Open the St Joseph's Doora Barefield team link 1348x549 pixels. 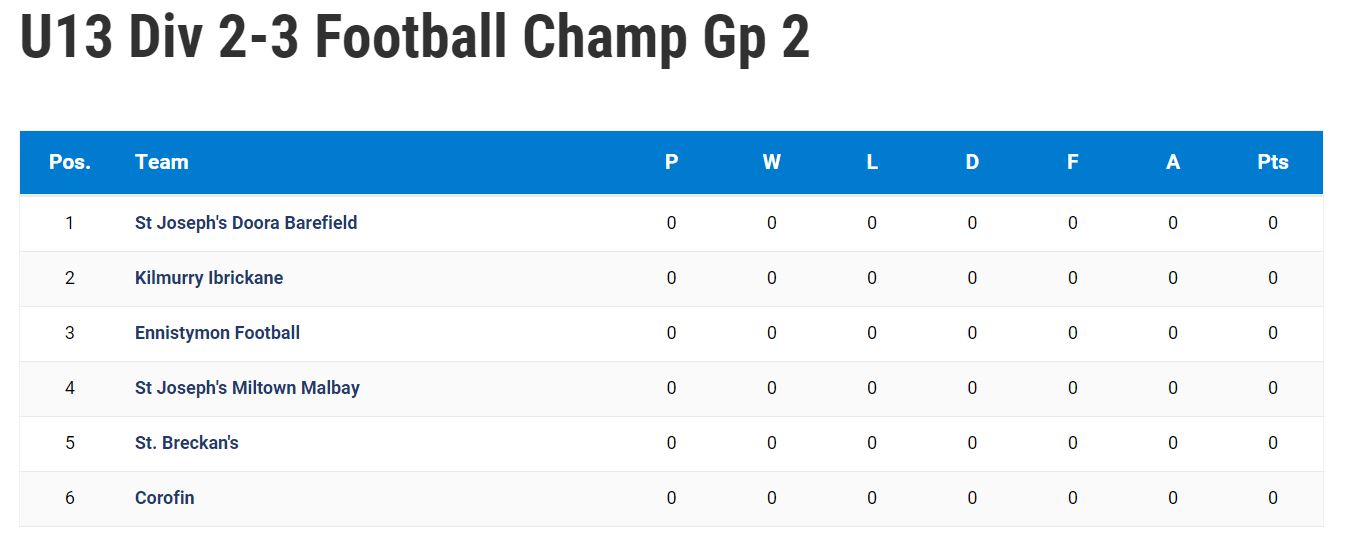pyautogui.click(x=246, y=223)
